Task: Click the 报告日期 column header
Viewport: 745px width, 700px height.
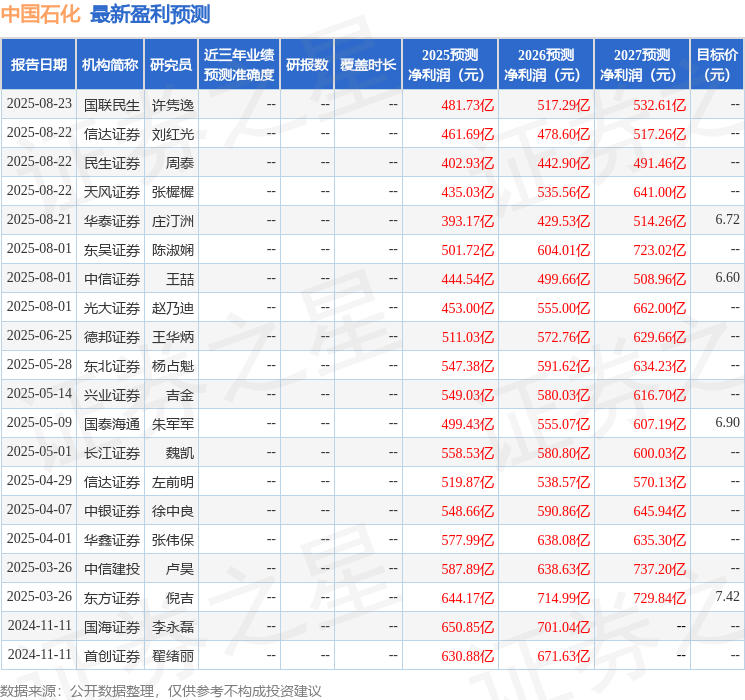Action: click(38, 65)
